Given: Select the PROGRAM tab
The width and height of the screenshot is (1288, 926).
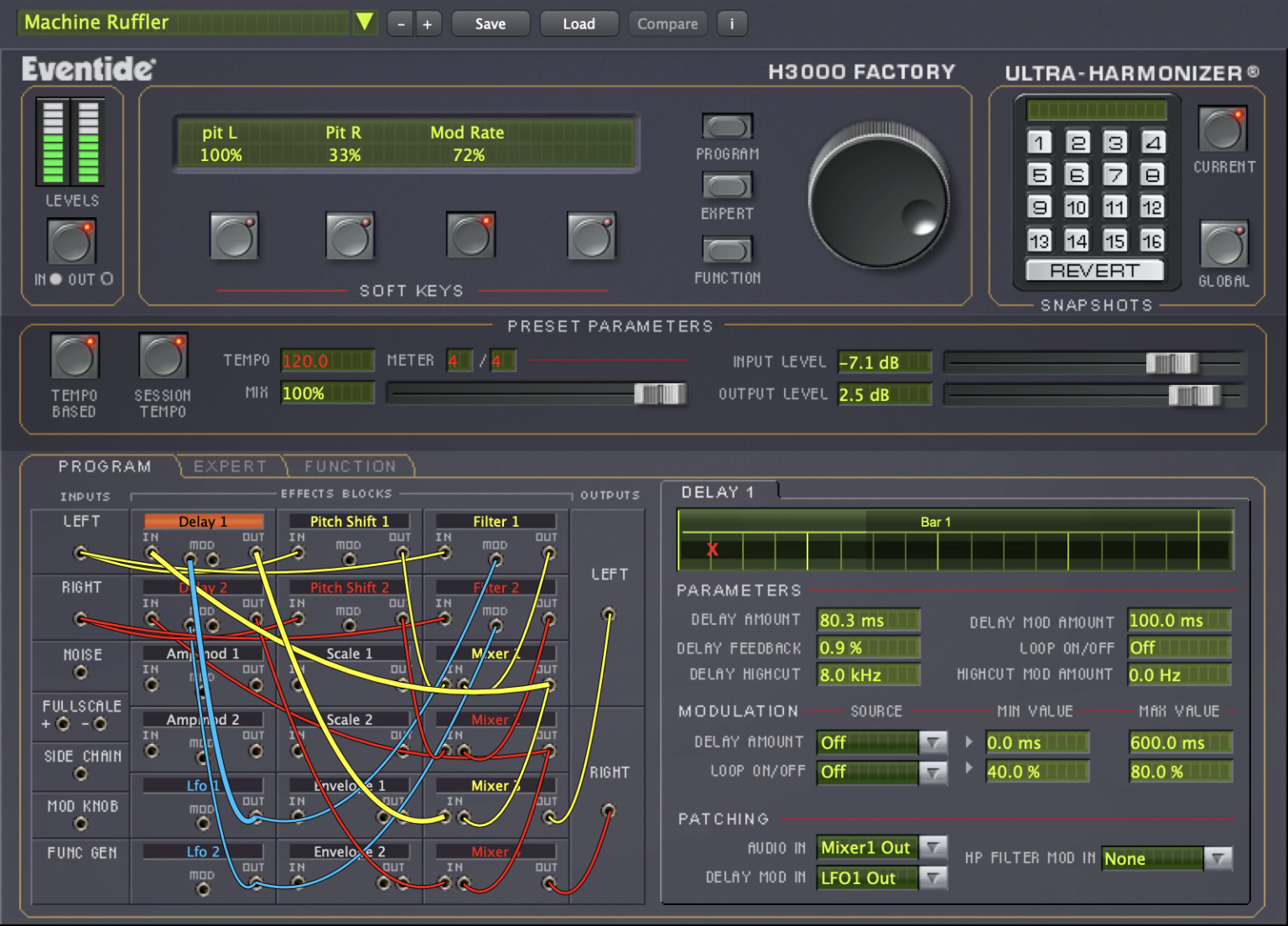Looking at the screenshot, I should click(x=106, y=466).
